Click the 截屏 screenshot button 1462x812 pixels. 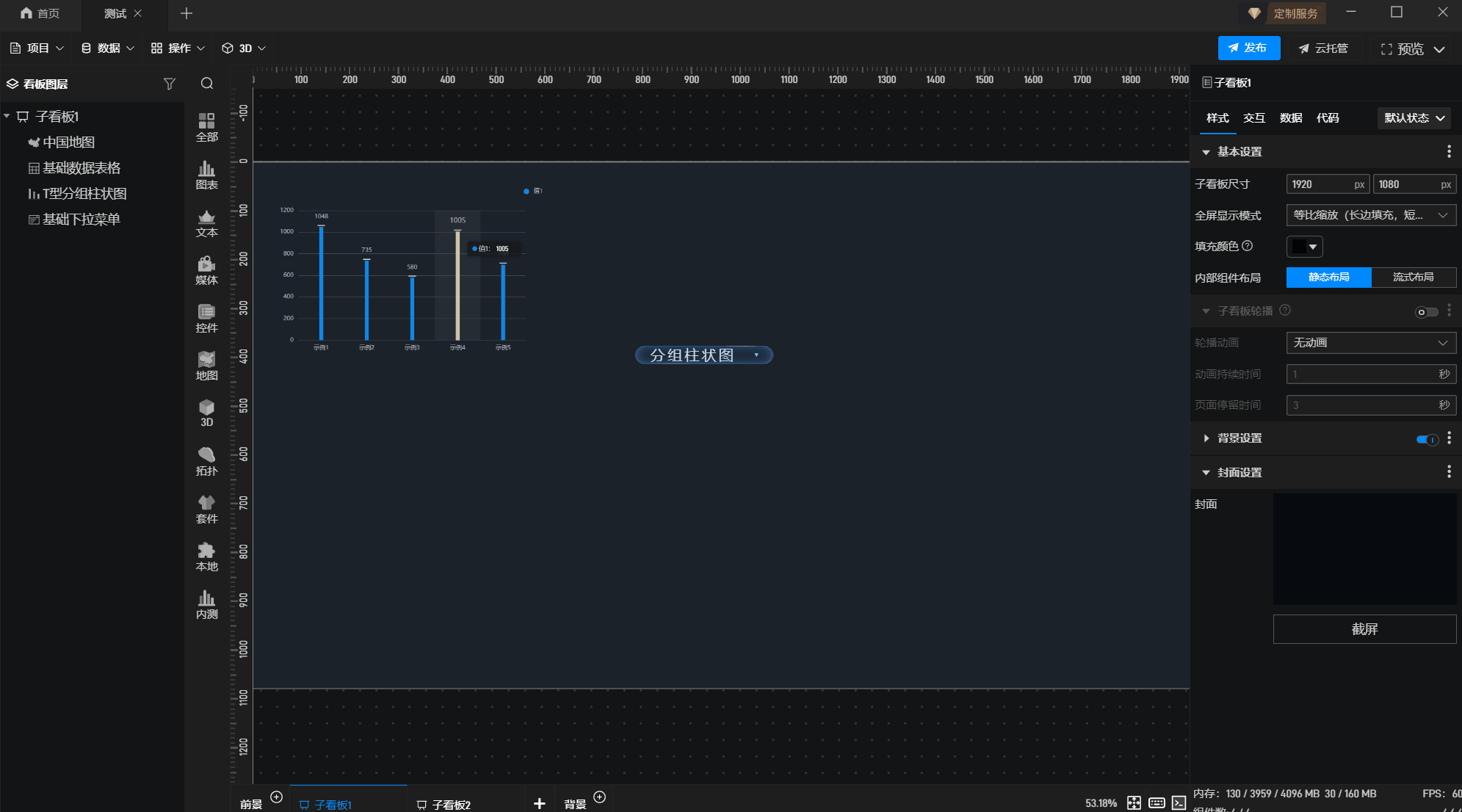coord(1364,629)
